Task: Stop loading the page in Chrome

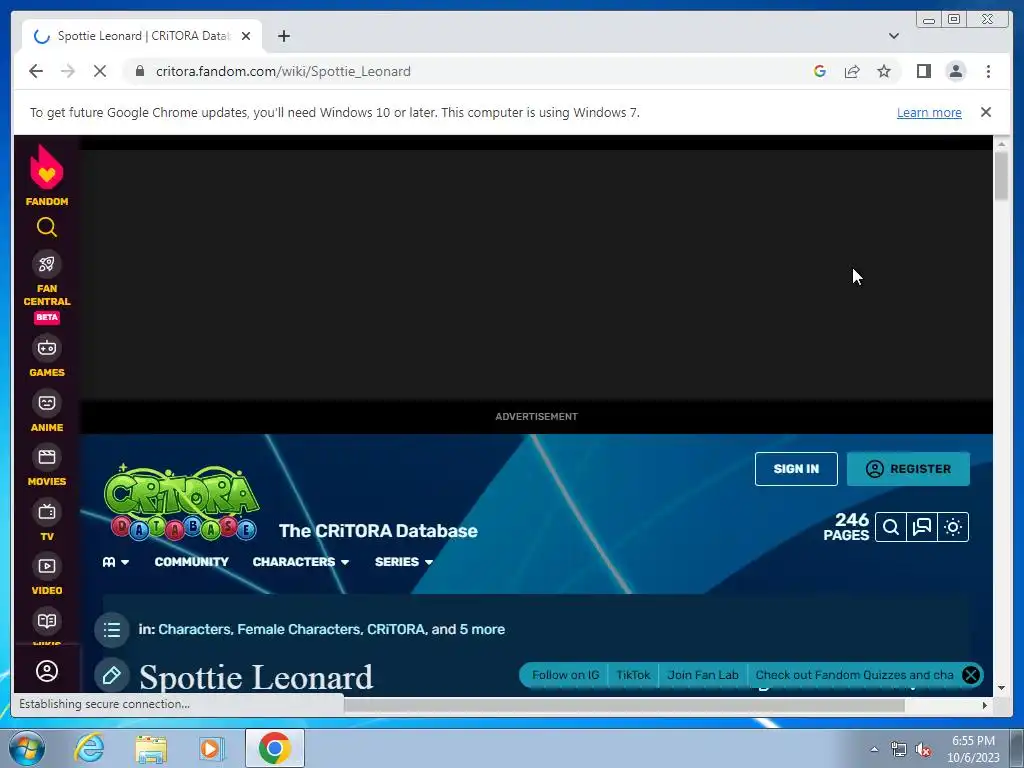Action: [100, 71]
